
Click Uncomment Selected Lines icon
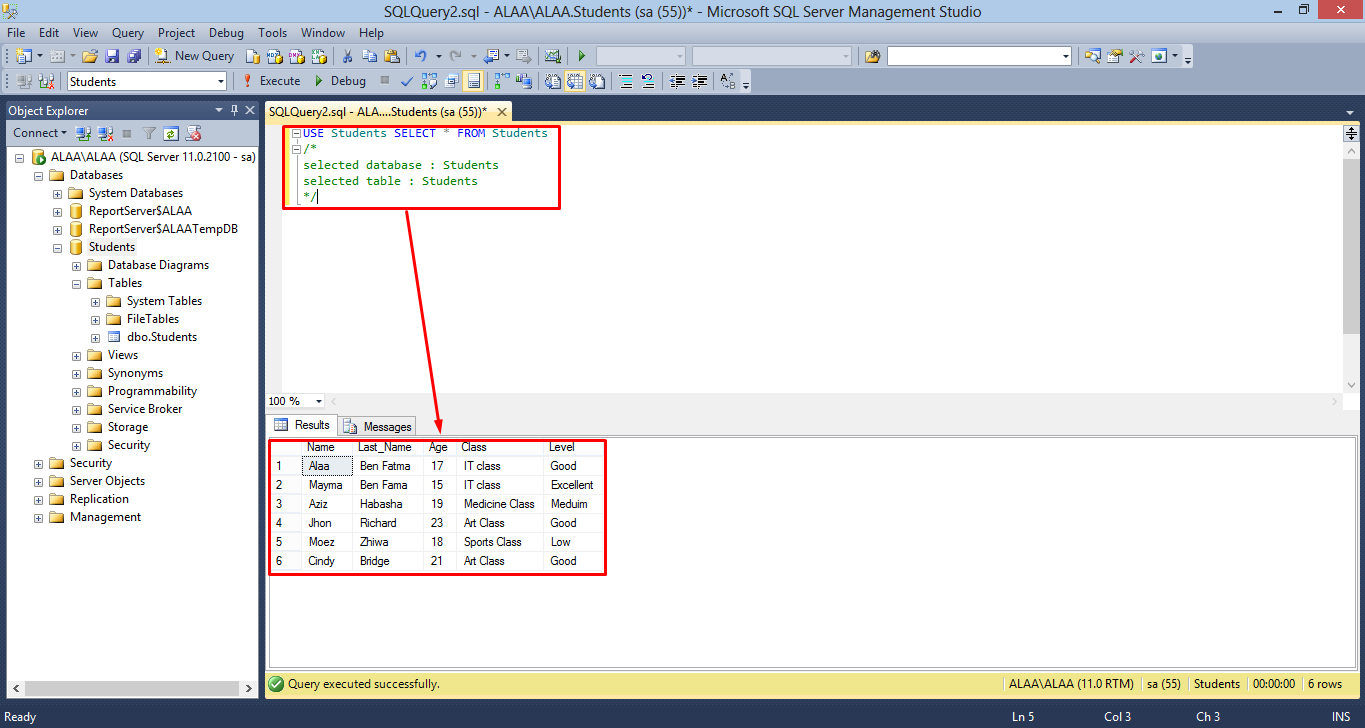648,81
